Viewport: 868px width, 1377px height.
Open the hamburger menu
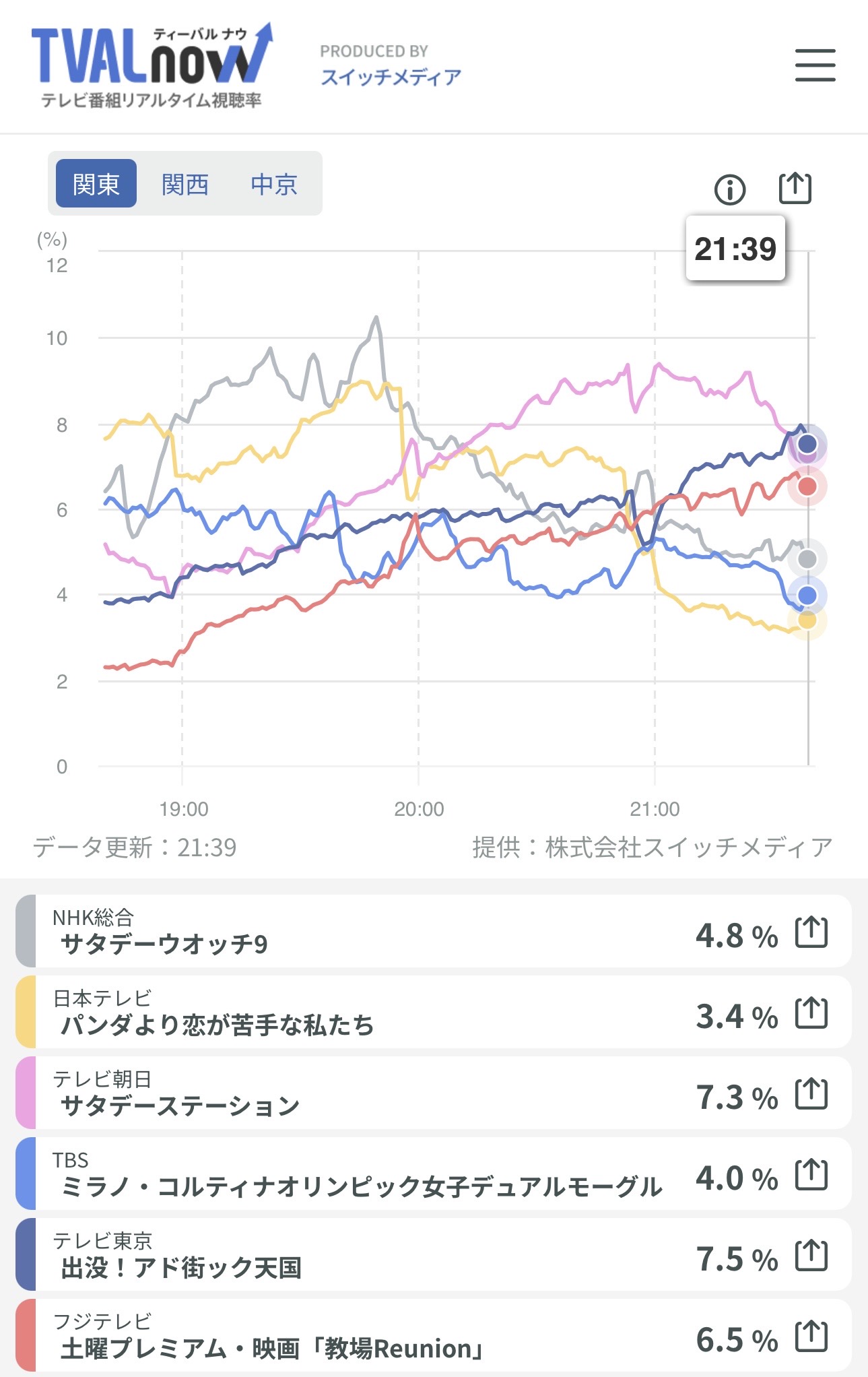coord(815,65)
